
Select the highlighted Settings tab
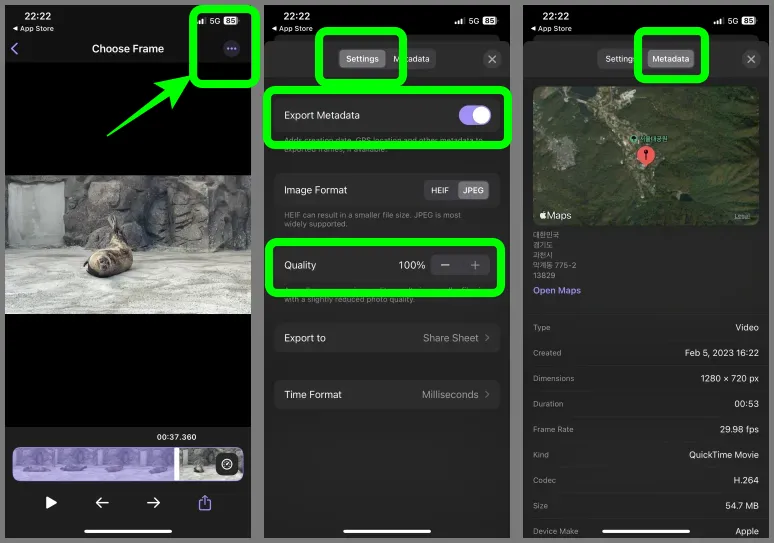(362, 59)
